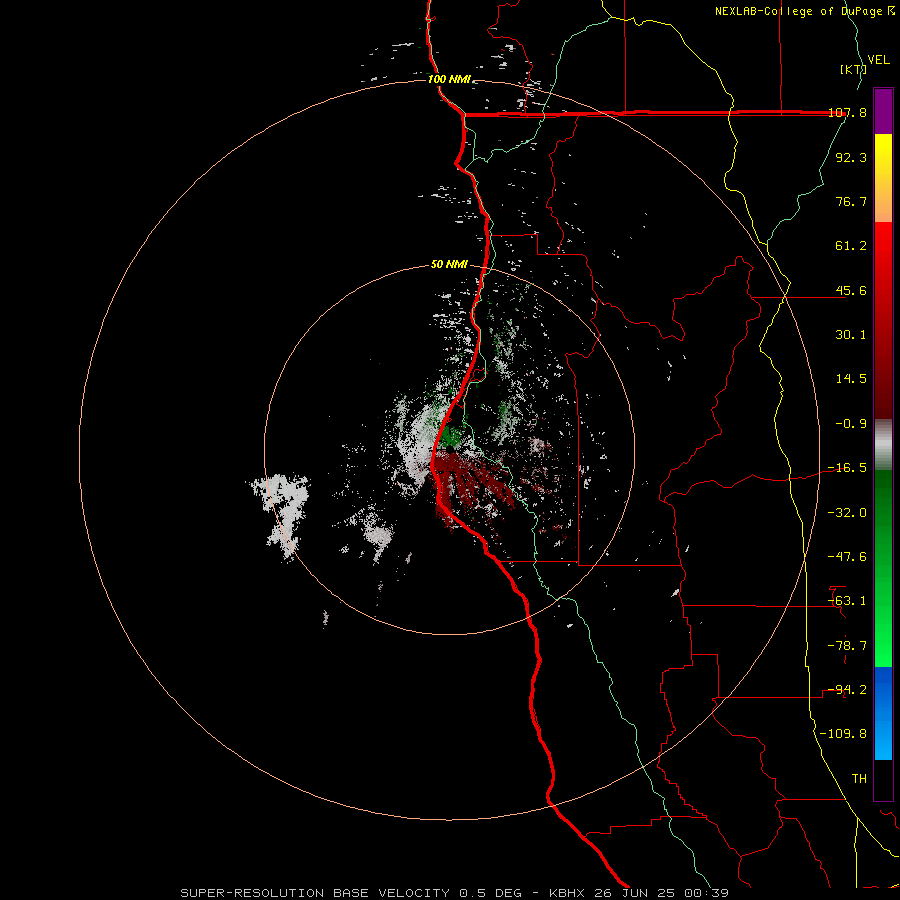Select the -47.6 legend value
900x900 pixels.
[x=847, y=557]
